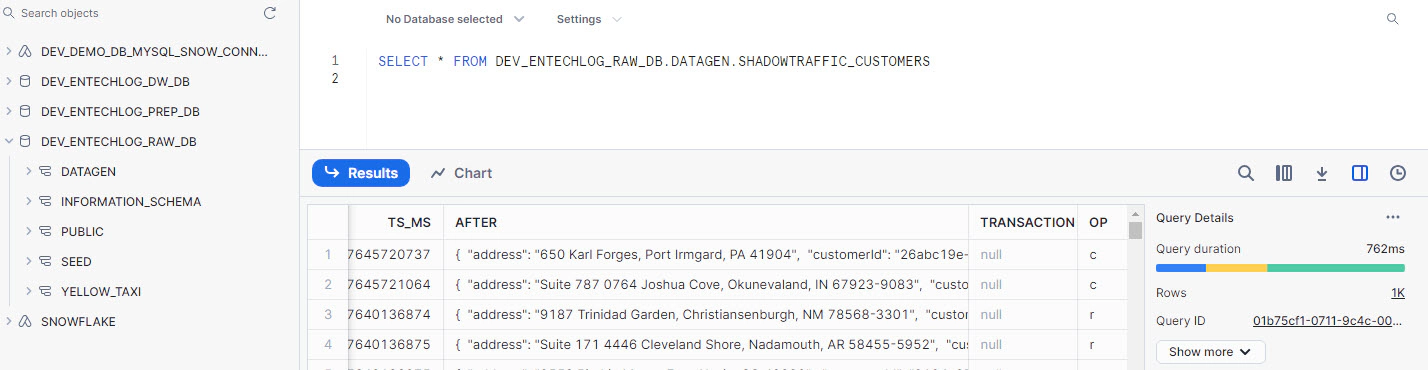This screenshot has width=1428, height=370.
Task: Expand the YELLOW_TAXI schema
Action: click(x=29, y=291)
